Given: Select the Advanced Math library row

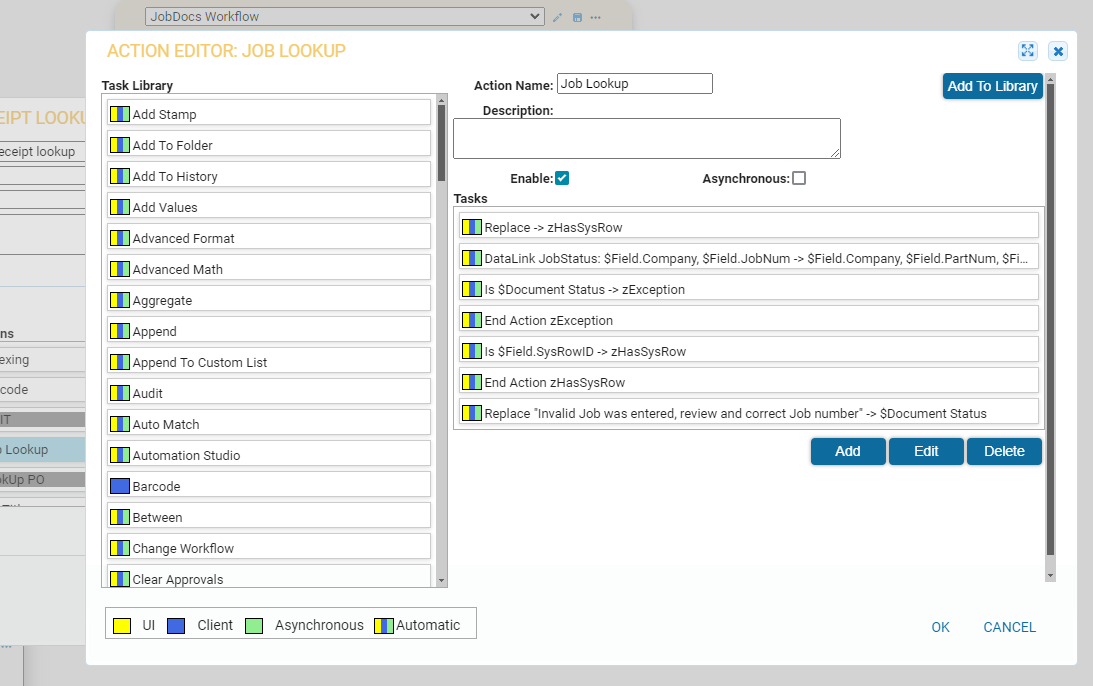Looking at the screenshot, I should [269, 269].
